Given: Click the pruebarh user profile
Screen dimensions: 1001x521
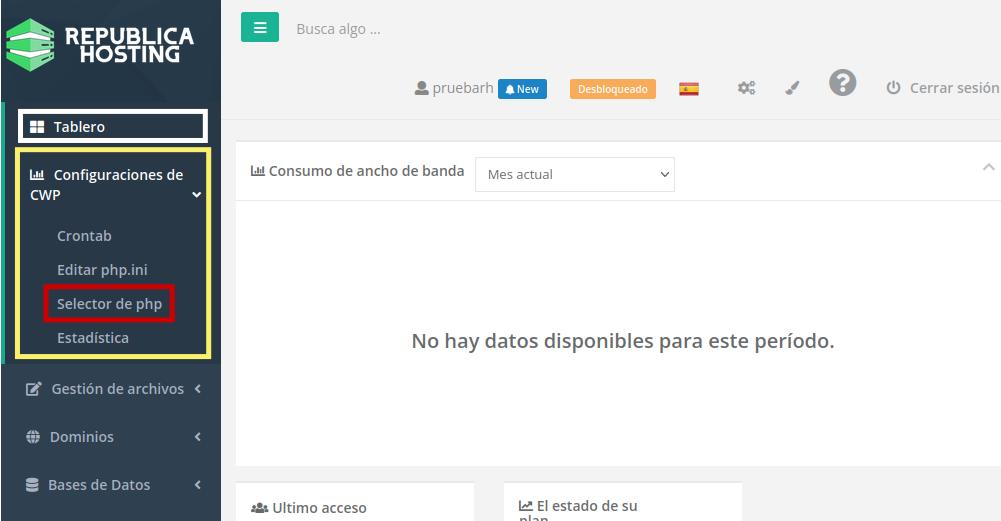Looking at the screenshot, I should (454, 88).
